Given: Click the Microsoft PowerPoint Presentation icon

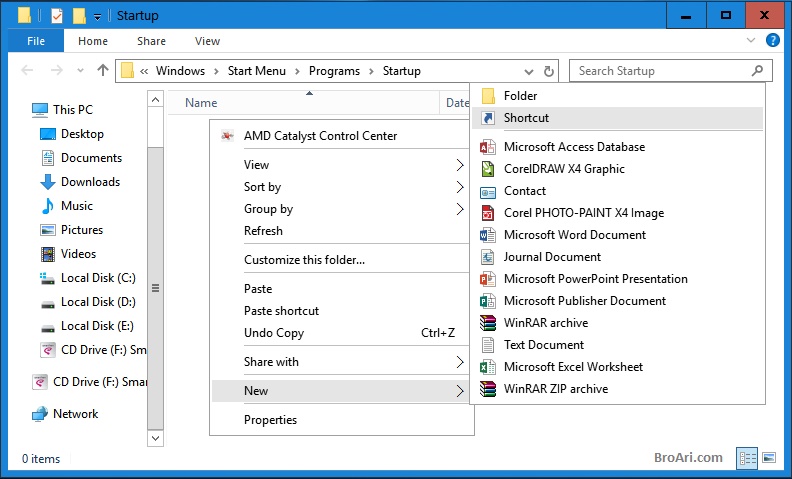Looking at the screenshot, I should tap(487, 279).
